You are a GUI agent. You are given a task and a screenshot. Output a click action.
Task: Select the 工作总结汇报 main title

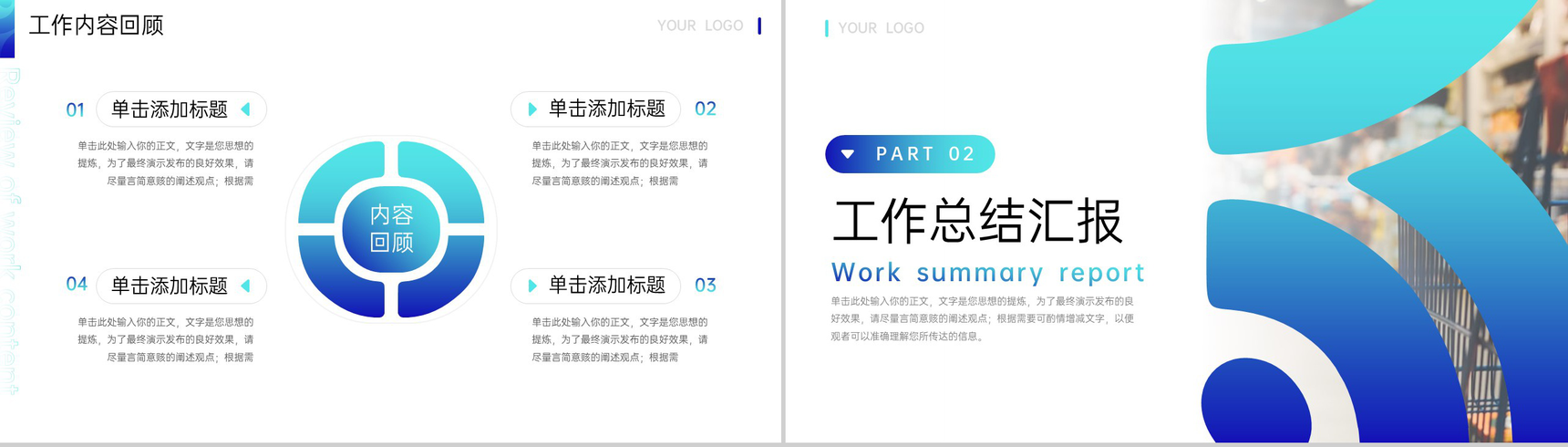click(x=977, y=222)
